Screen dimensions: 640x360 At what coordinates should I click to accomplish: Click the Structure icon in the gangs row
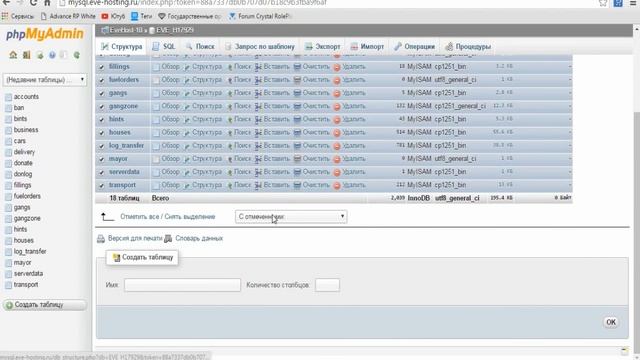pyautogui.click(x=187, y=93)
